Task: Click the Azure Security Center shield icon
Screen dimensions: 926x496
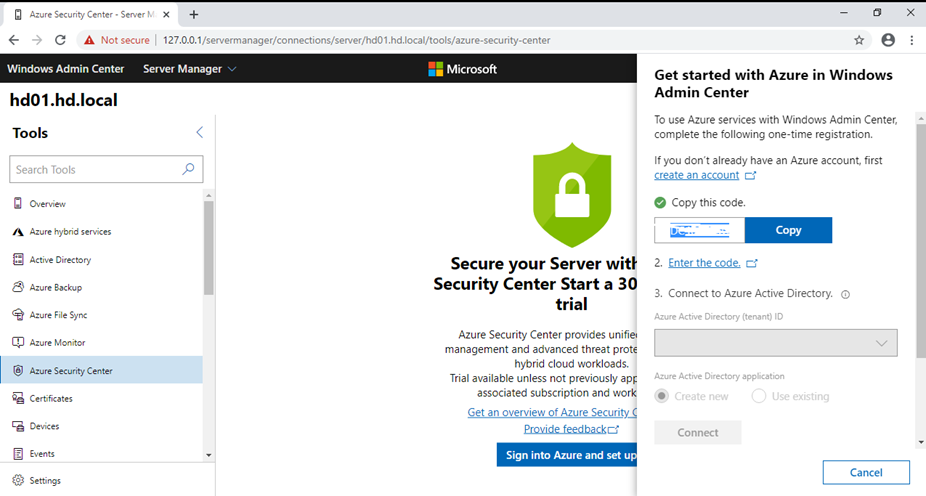Action: pyautogui.click(x=18, y=370)
